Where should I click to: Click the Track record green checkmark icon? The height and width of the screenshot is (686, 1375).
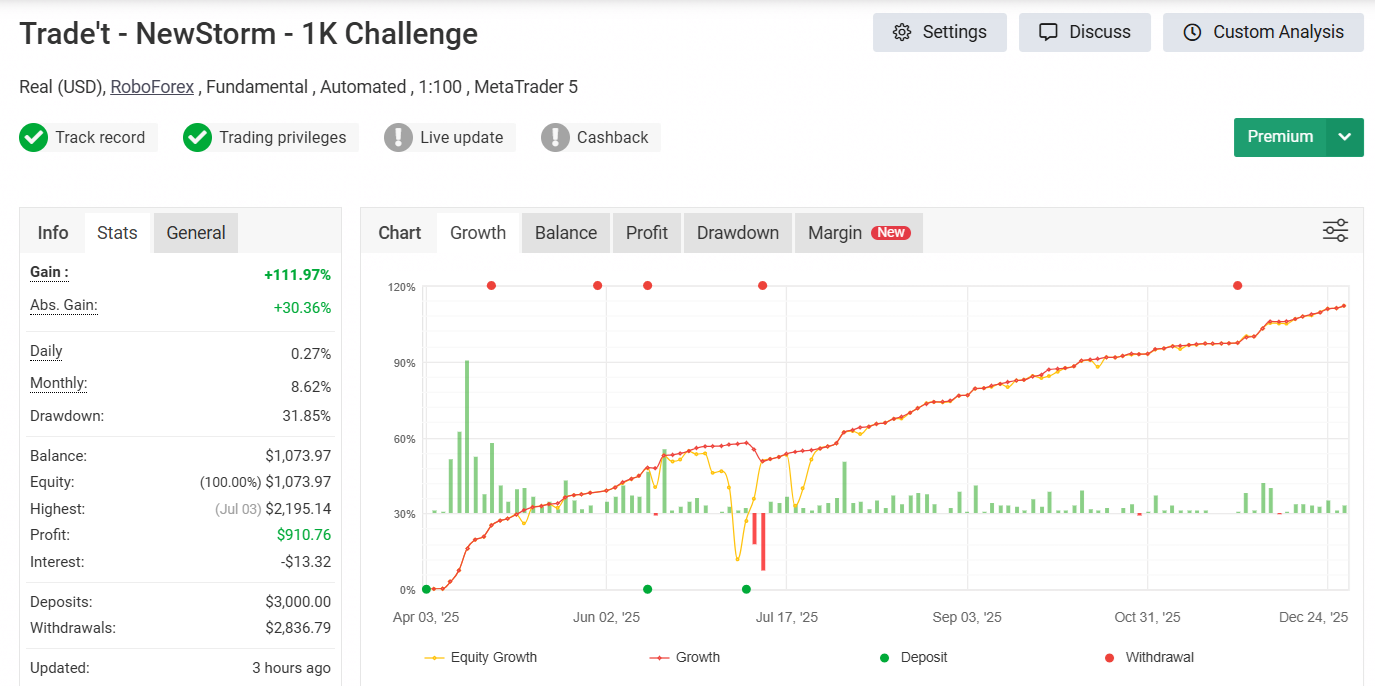(34, 138)
